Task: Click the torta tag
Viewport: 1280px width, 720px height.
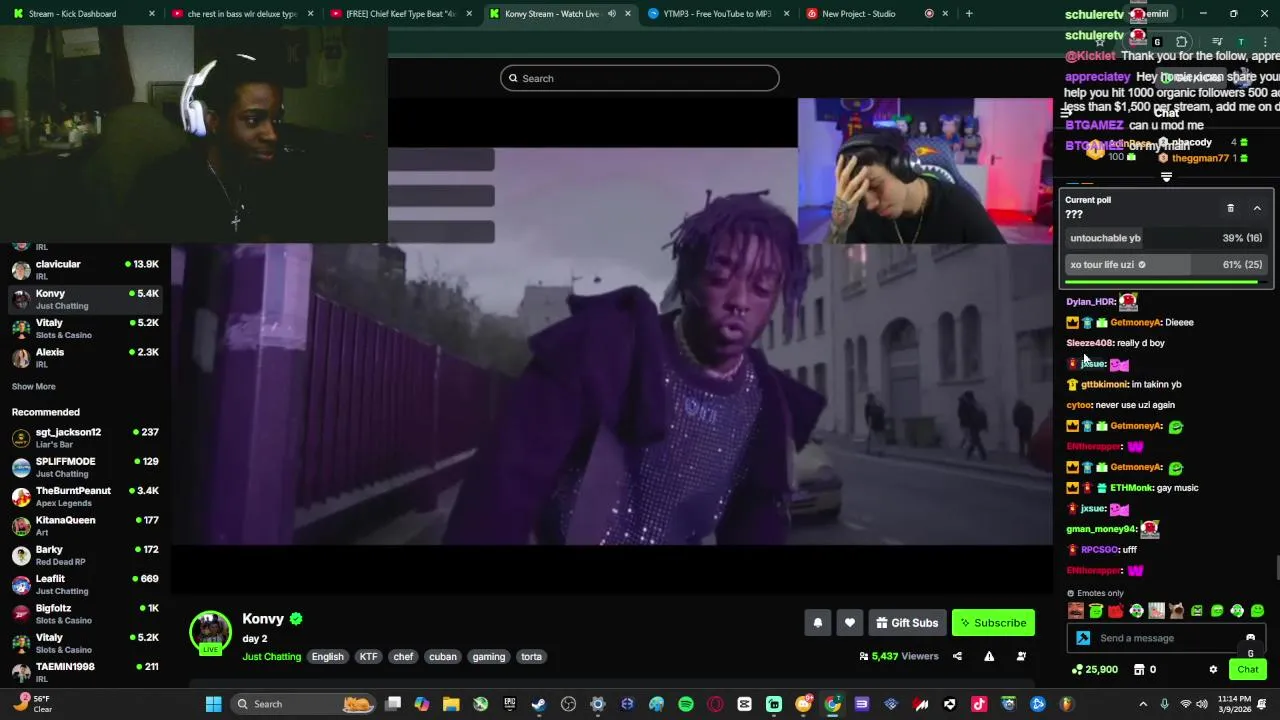Action: pos(531,656)
